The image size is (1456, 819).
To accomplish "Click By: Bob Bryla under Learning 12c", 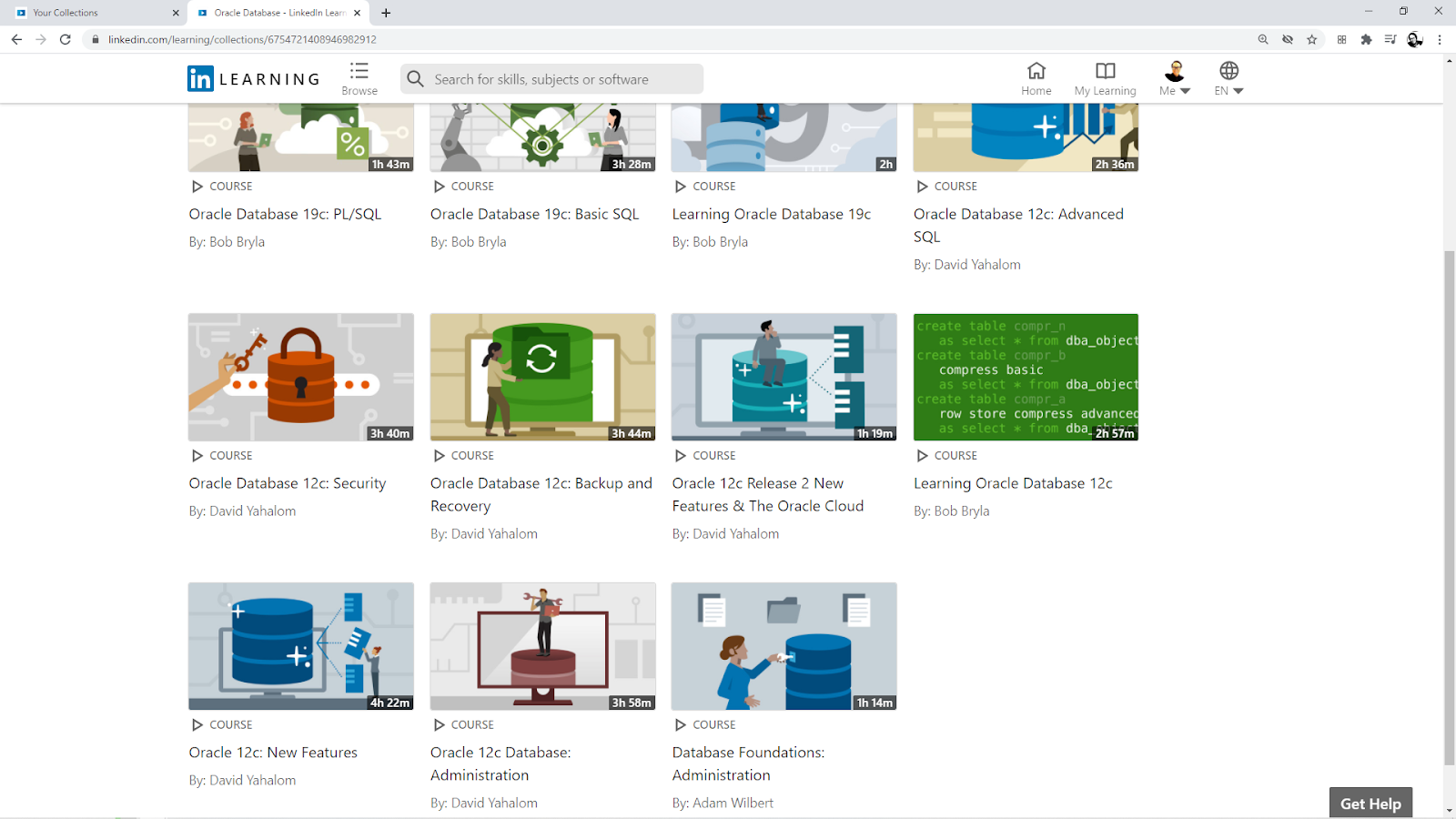I will click(951, 511).
